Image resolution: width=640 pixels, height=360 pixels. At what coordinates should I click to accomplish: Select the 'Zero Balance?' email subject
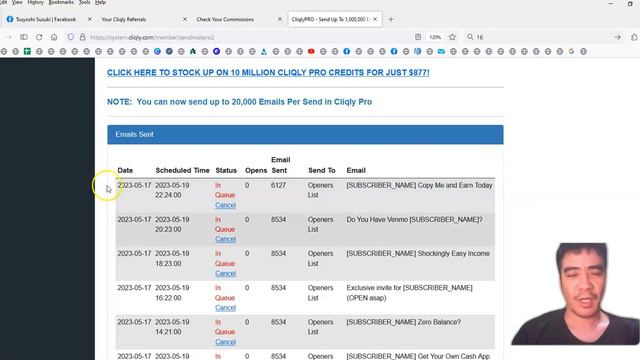click(403, 322)
